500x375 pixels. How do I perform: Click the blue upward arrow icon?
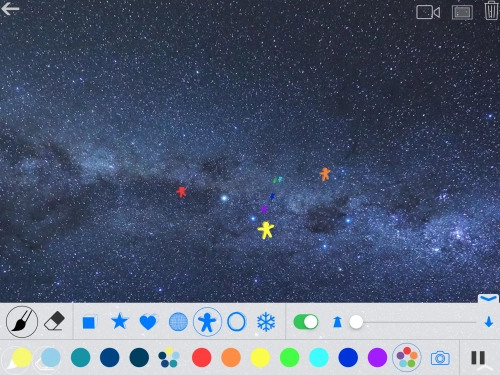[x=337, y=322]
